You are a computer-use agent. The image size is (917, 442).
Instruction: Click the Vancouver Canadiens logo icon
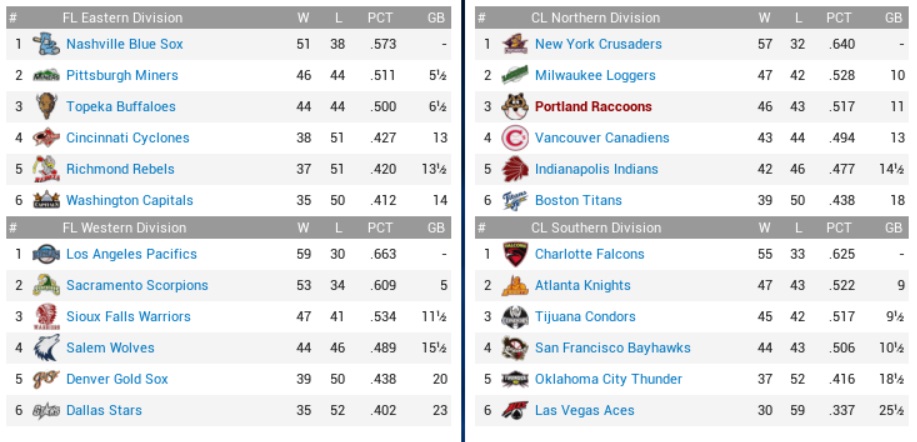click(x=515, y=138)
